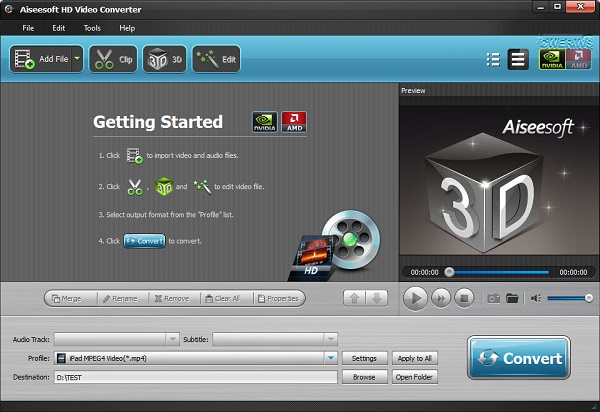Open the 3D settings tool
The width and height of the screenshot is (600, 412).
tap(164, 60)
